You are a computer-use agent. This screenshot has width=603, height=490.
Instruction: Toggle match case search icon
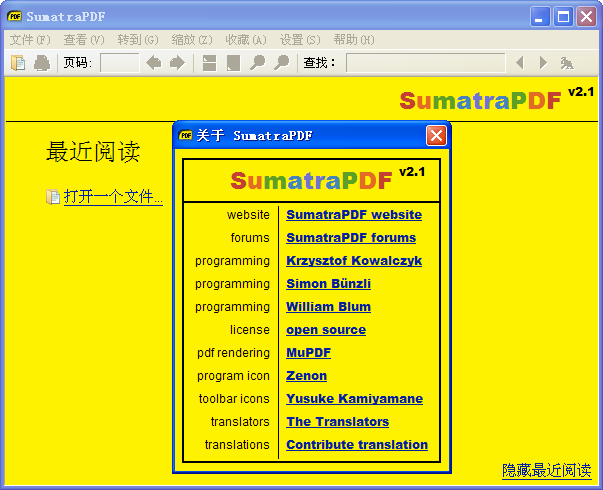click(x=567, y=63)
